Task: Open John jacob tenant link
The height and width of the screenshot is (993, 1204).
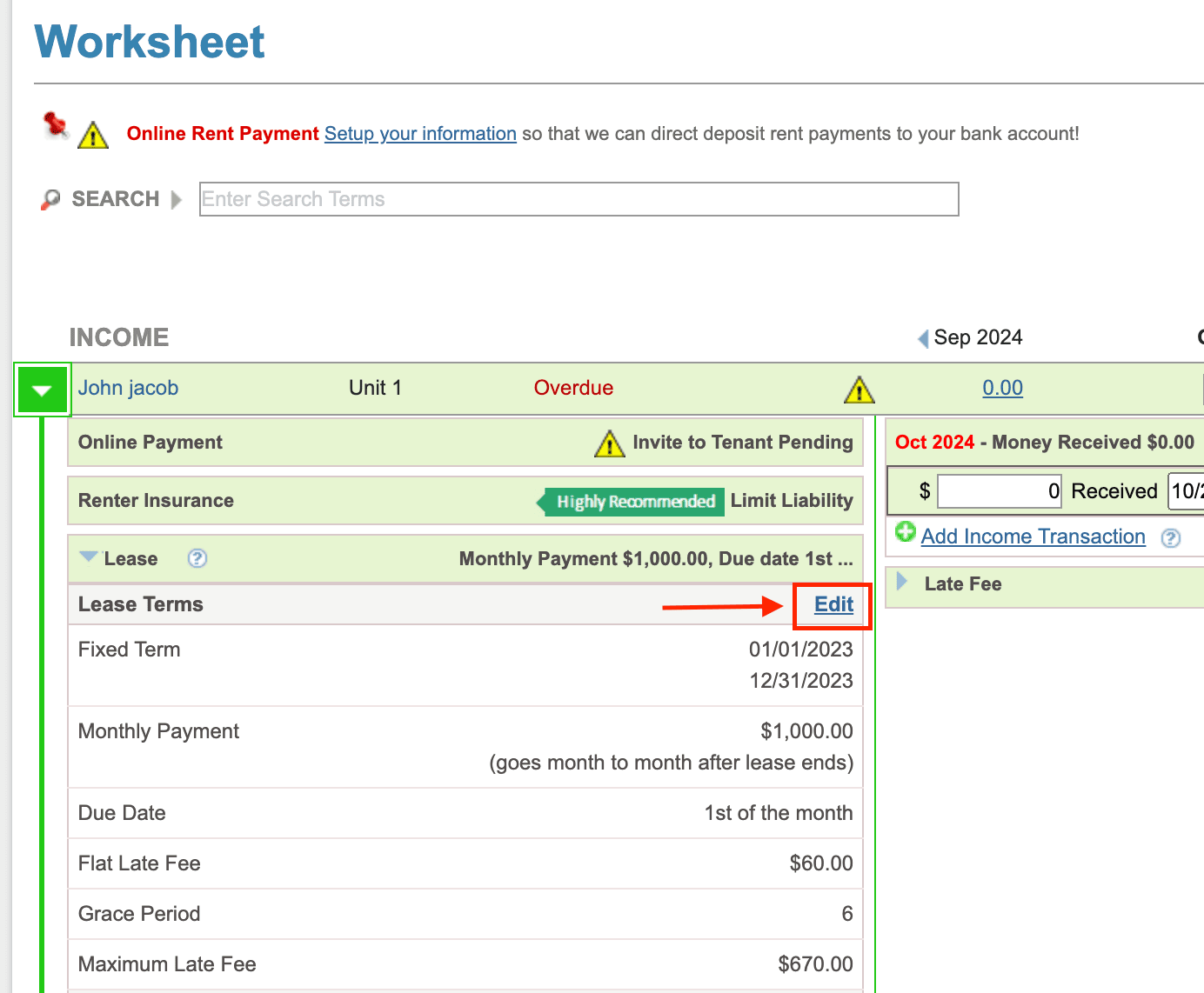Action: (x=128, y=388)
